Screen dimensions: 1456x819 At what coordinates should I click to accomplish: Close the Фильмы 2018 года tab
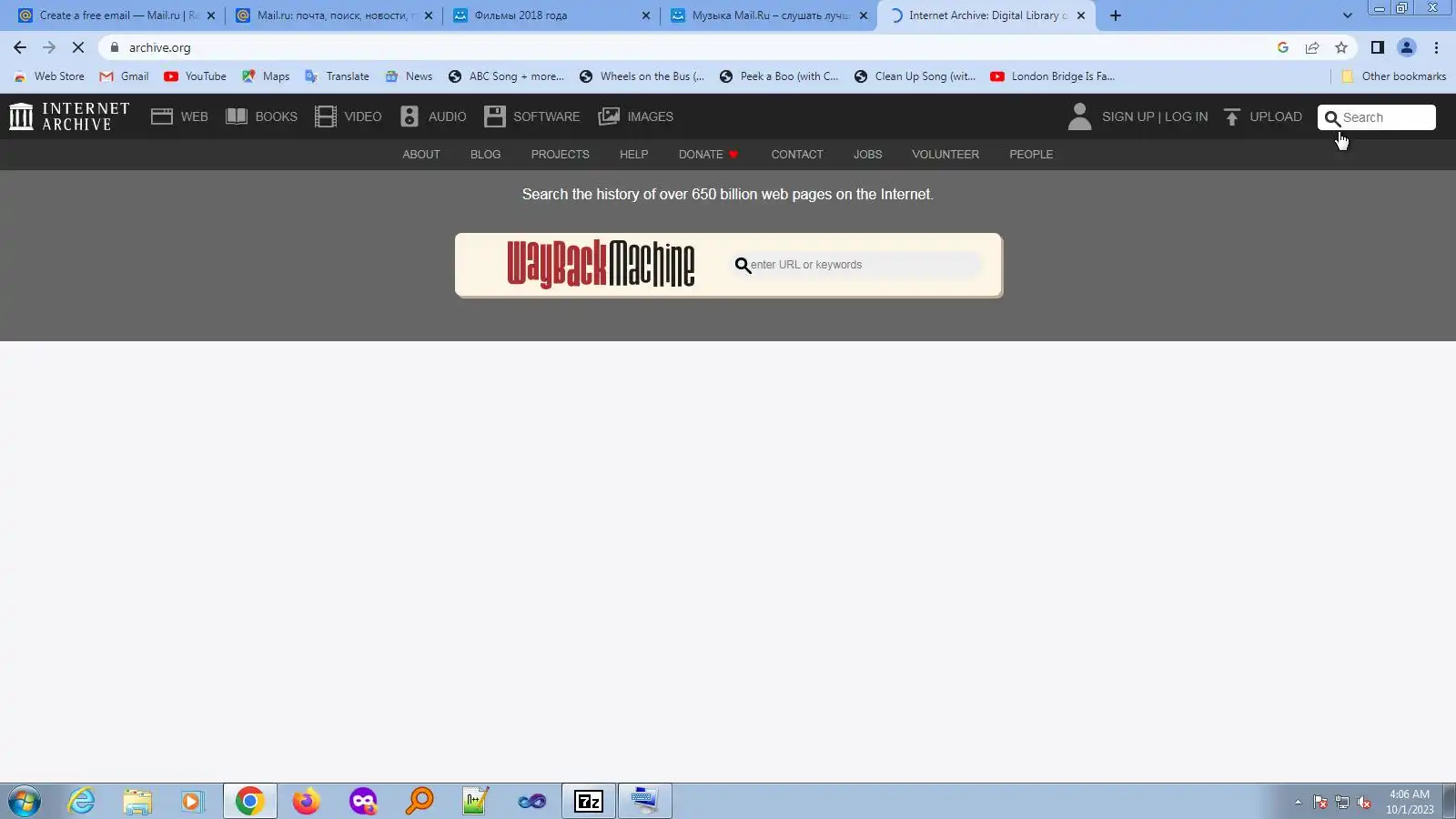[x=646, y=15]
